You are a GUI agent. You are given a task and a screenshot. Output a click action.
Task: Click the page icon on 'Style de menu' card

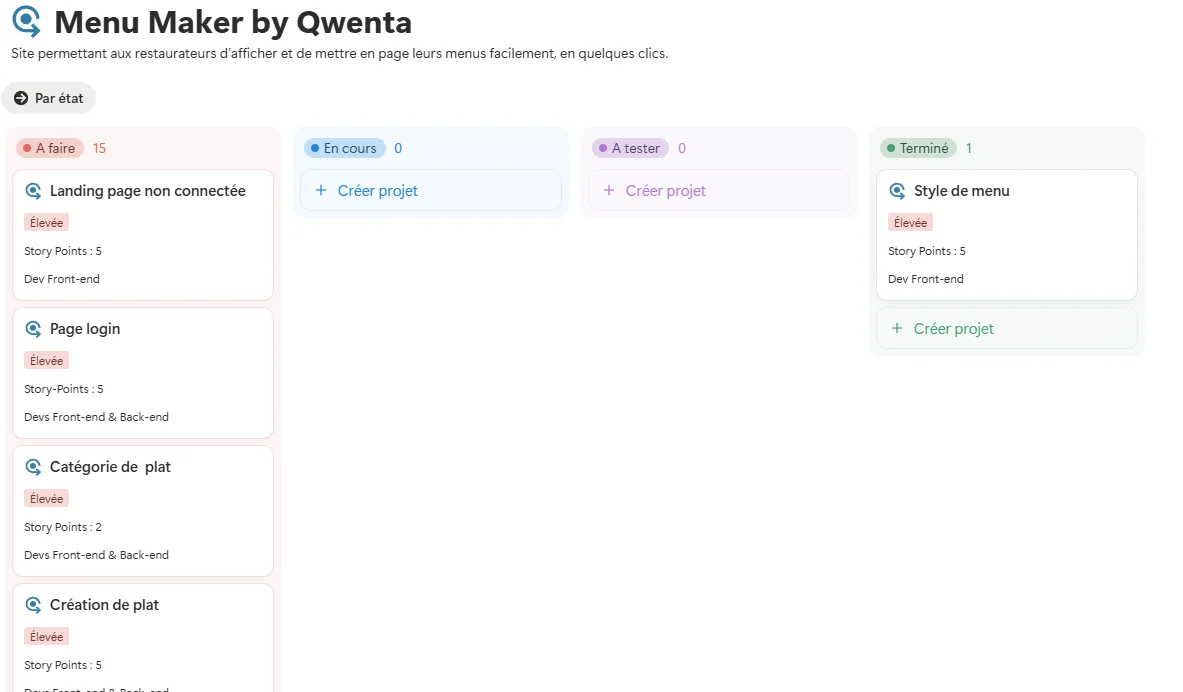pos(897,190)
